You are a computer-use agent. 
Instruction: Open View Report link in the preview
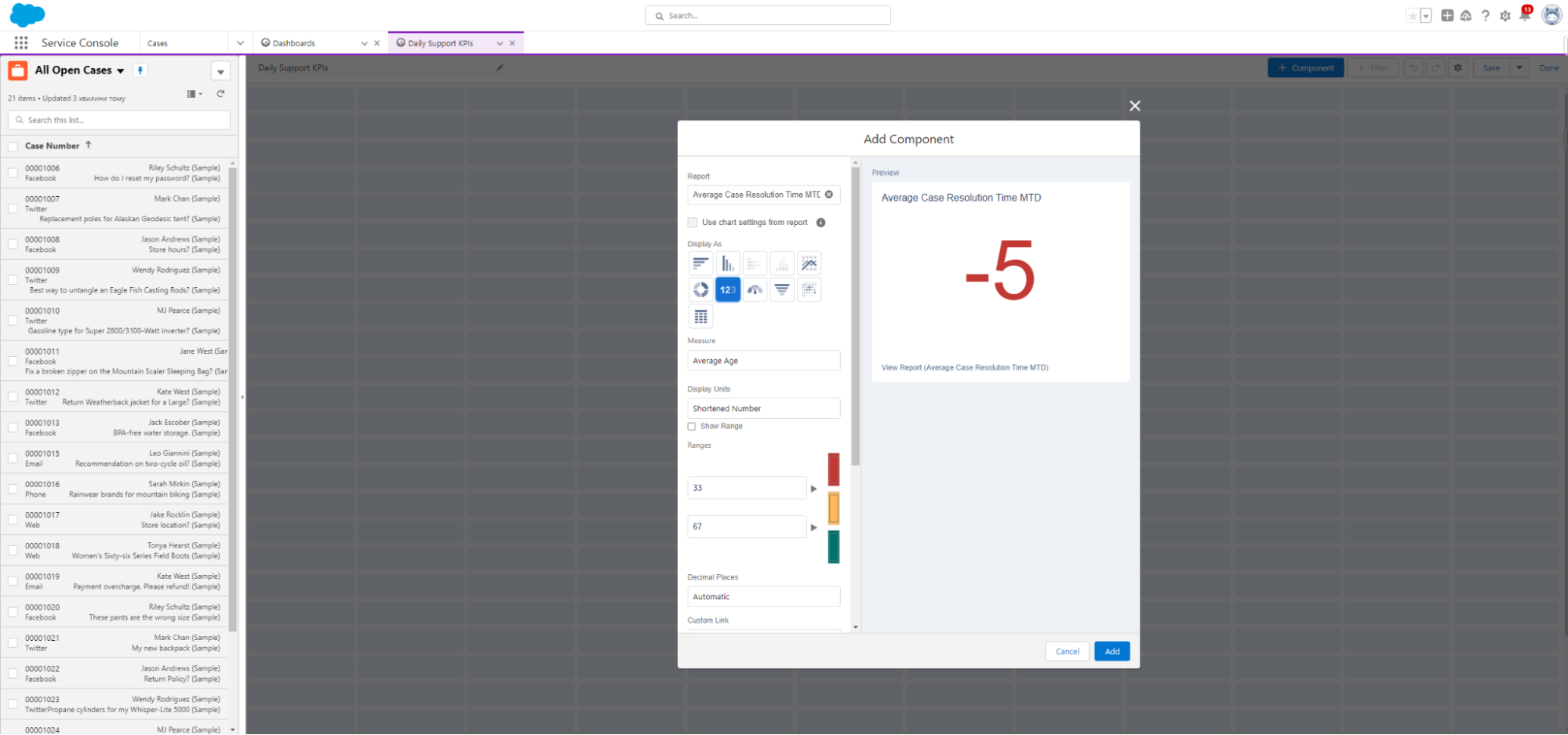(x=965, y=367)
